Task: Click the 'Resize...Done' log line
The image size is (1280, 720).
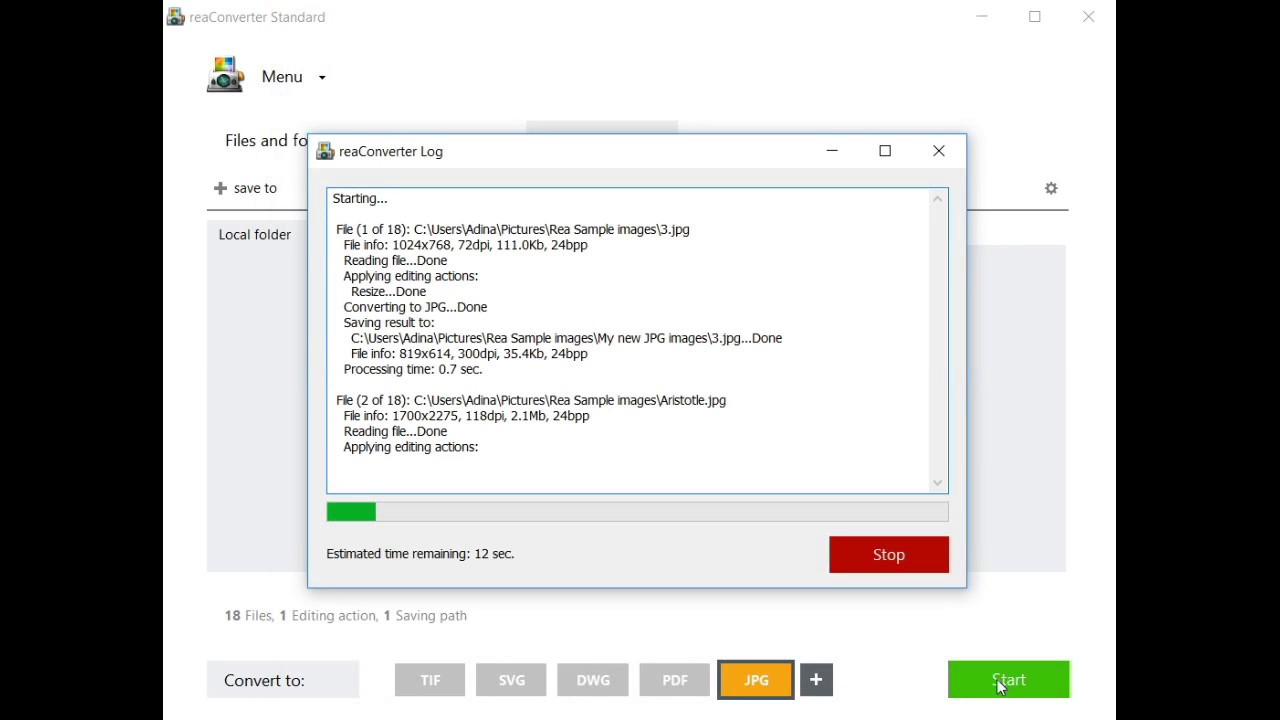Action: [x=388, y=291]
